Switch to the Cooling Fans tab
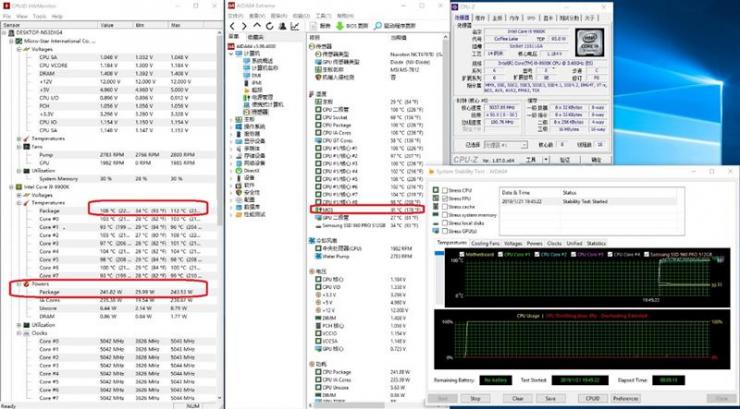740x409 pixels. 486,243
